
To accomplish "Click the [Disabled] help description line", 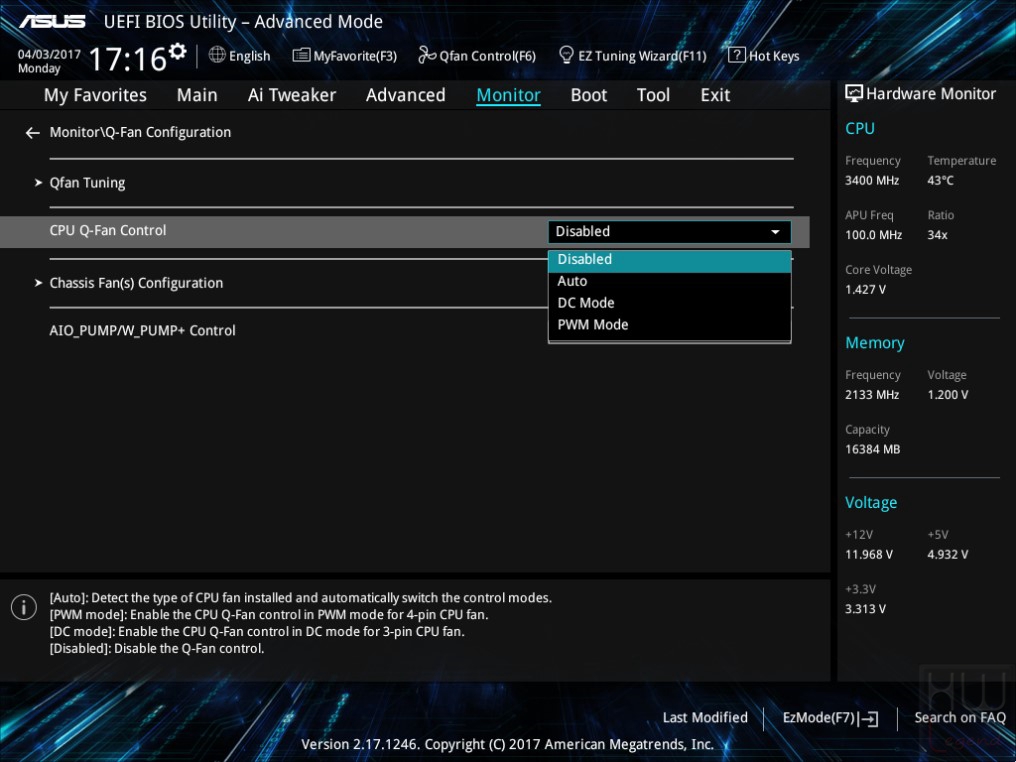I will click(x=157, y=649).
